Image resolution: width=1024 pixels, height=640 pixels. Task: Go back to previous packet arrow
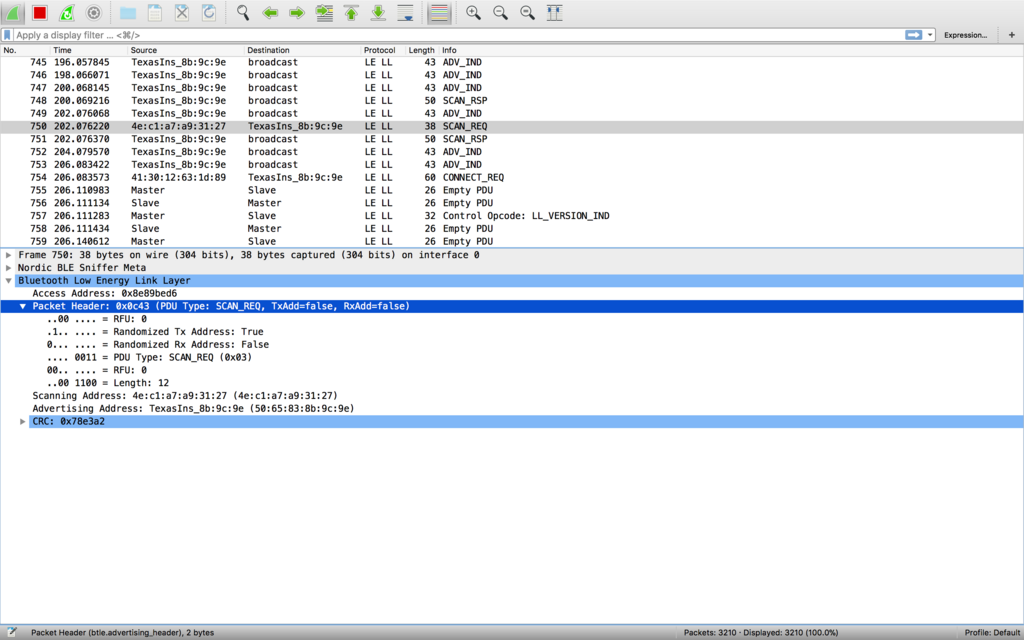click(x=270, y=13)
